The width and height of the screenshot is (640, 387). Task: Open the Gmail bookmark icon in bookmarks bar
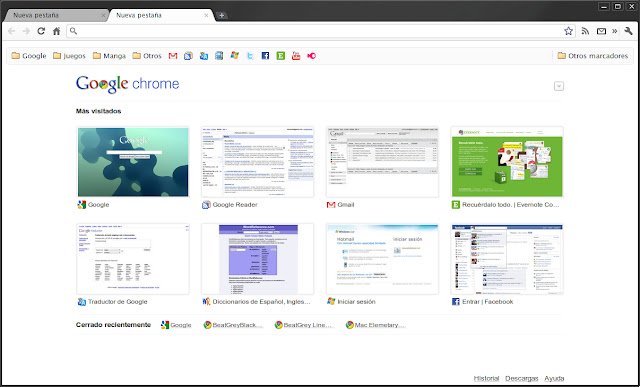pyautogui.click(x=173, y=56)
